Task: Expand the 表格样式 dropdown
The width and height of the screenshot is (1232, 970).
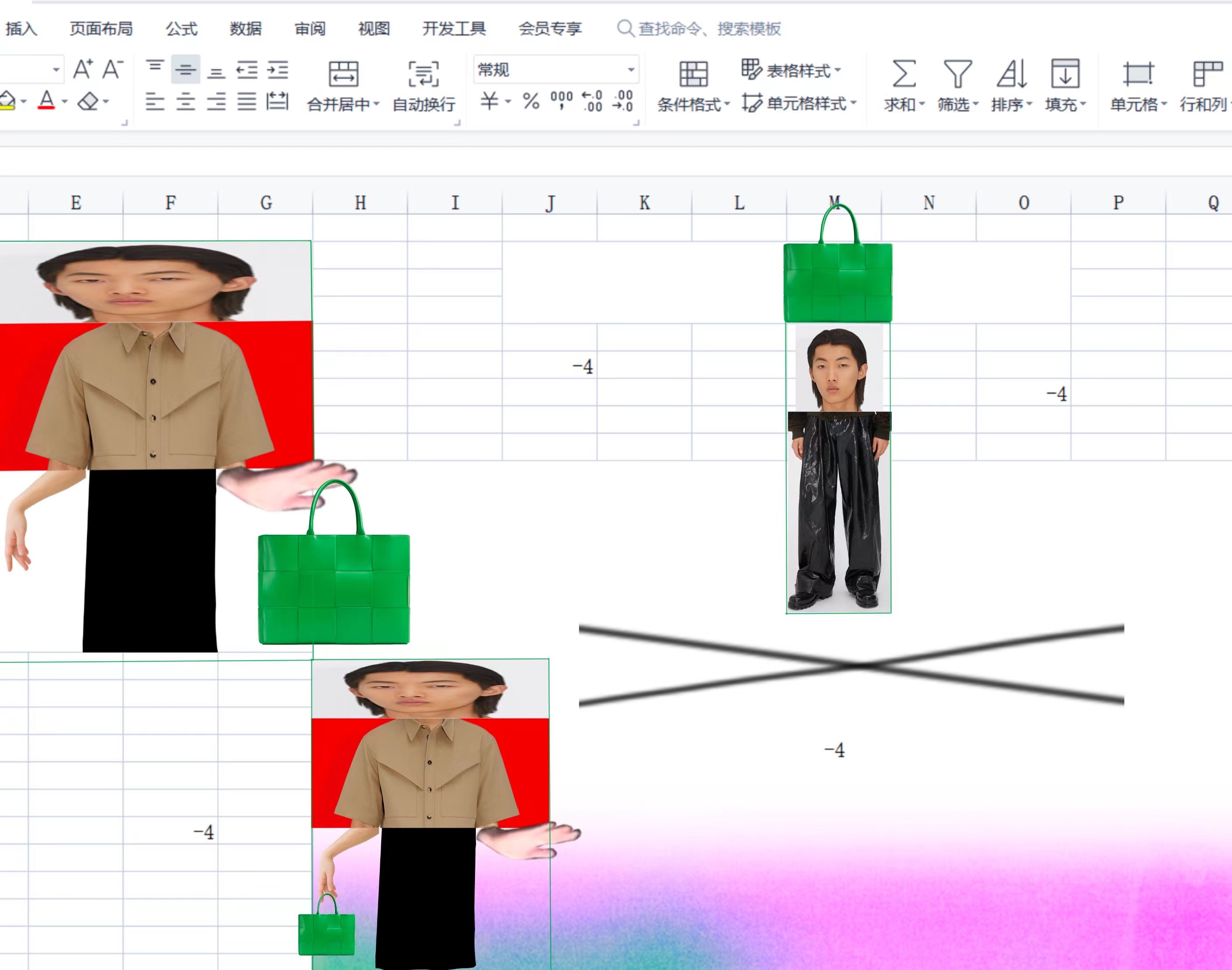Action: pos(838,71)
